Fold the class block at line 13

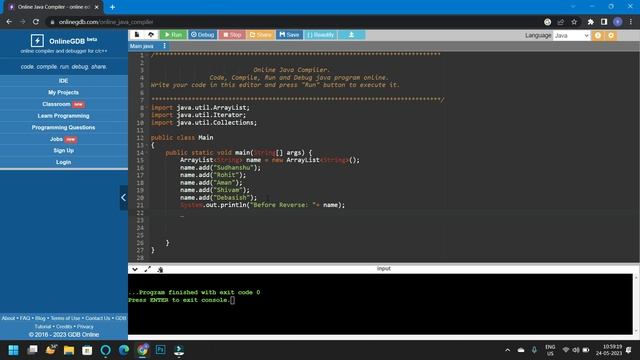click(147, 145)
